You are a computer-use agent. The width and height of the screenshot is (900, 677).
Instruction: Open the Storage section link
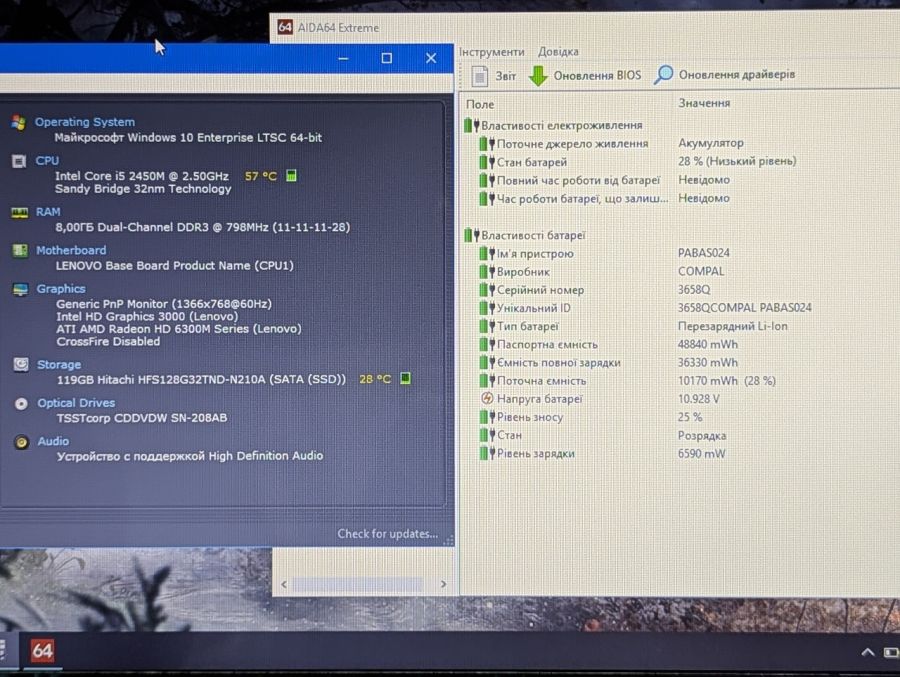[x=59, y=365]
